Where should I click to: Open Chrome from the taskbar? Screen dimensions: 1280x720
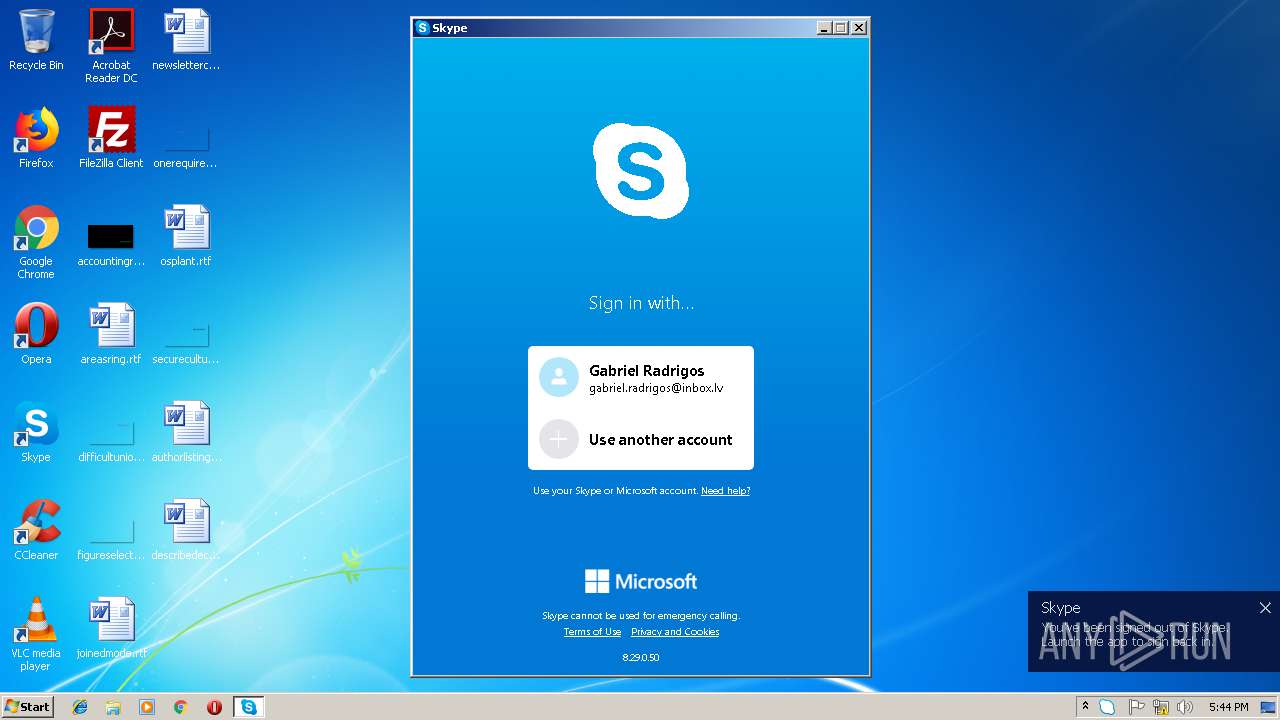click(x=181, y=707)
